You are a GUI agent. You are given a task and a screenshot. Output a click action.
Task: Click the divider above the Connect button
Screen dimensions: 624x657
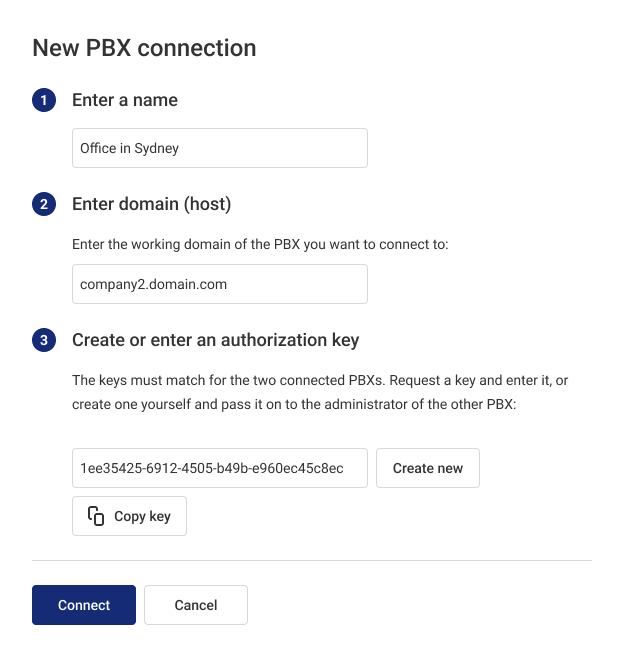tap(312, 560)
